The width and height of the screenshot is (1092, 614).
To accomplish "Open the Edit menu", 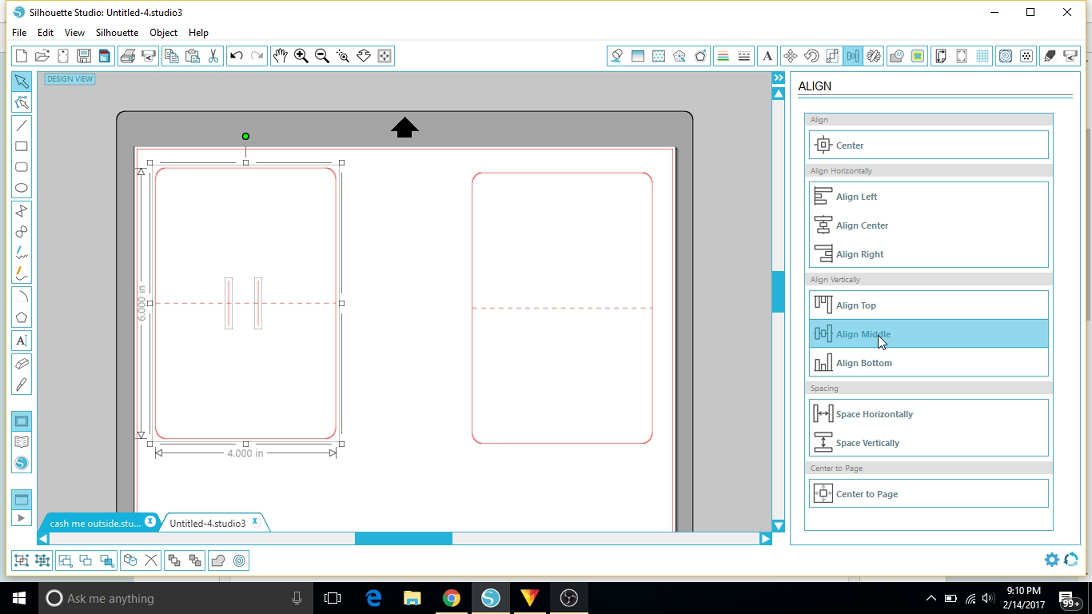I will point(45,33).
